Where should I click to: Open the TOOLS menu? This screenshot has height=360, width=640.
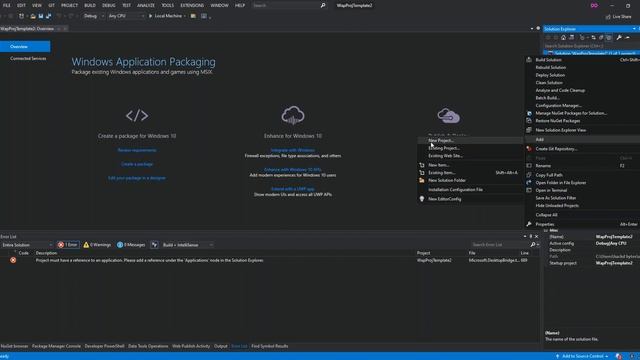pos(167,5)
